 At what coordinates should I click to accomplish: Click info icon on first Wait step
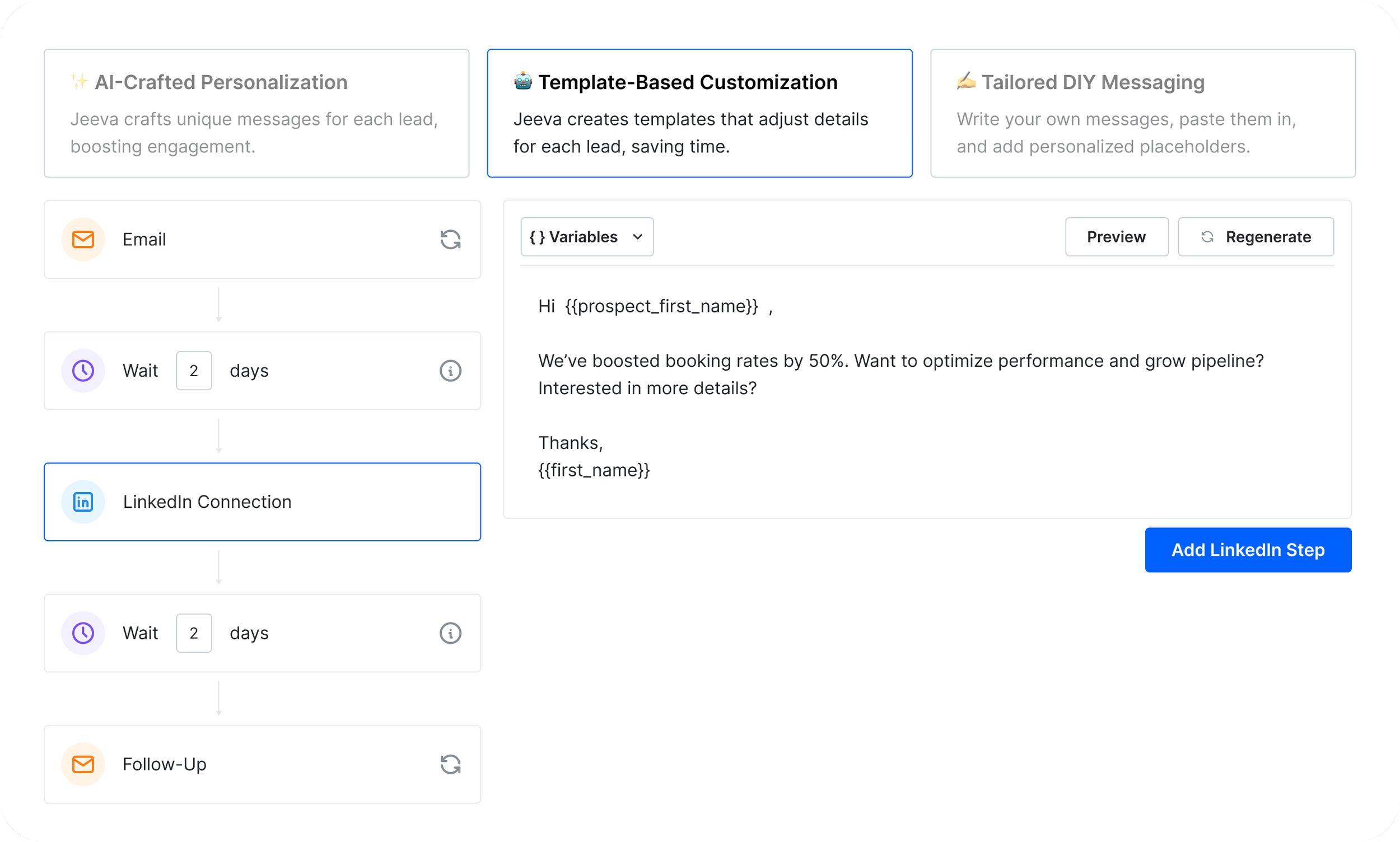450,371
